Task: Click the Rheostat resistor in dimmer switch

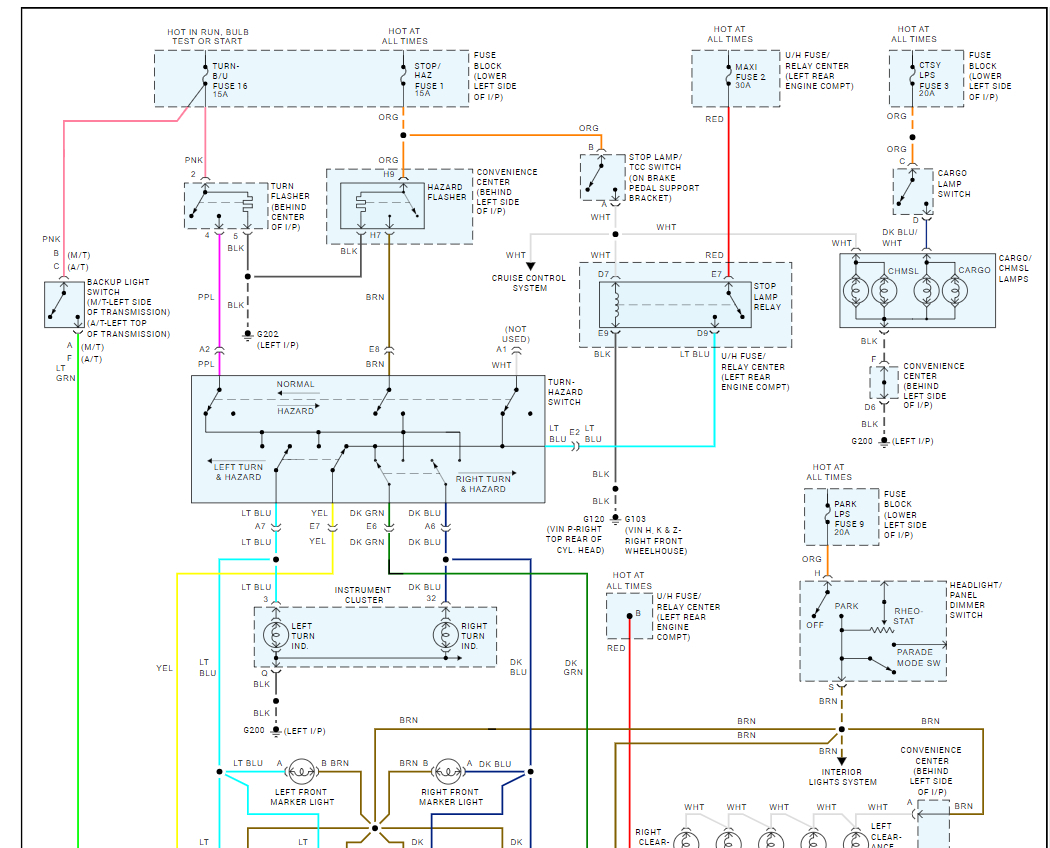Action: click(x=882, y=630)
